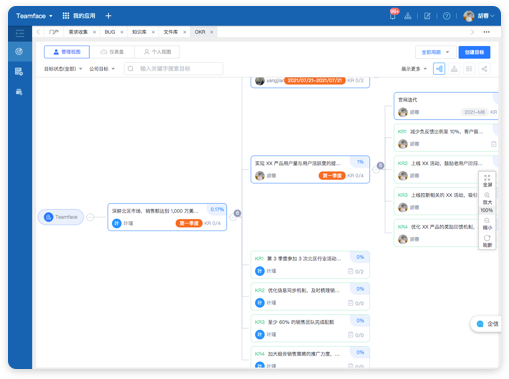Open the 官网迭代 objective card
Viewport: 509px width, 379px height.
446,106
